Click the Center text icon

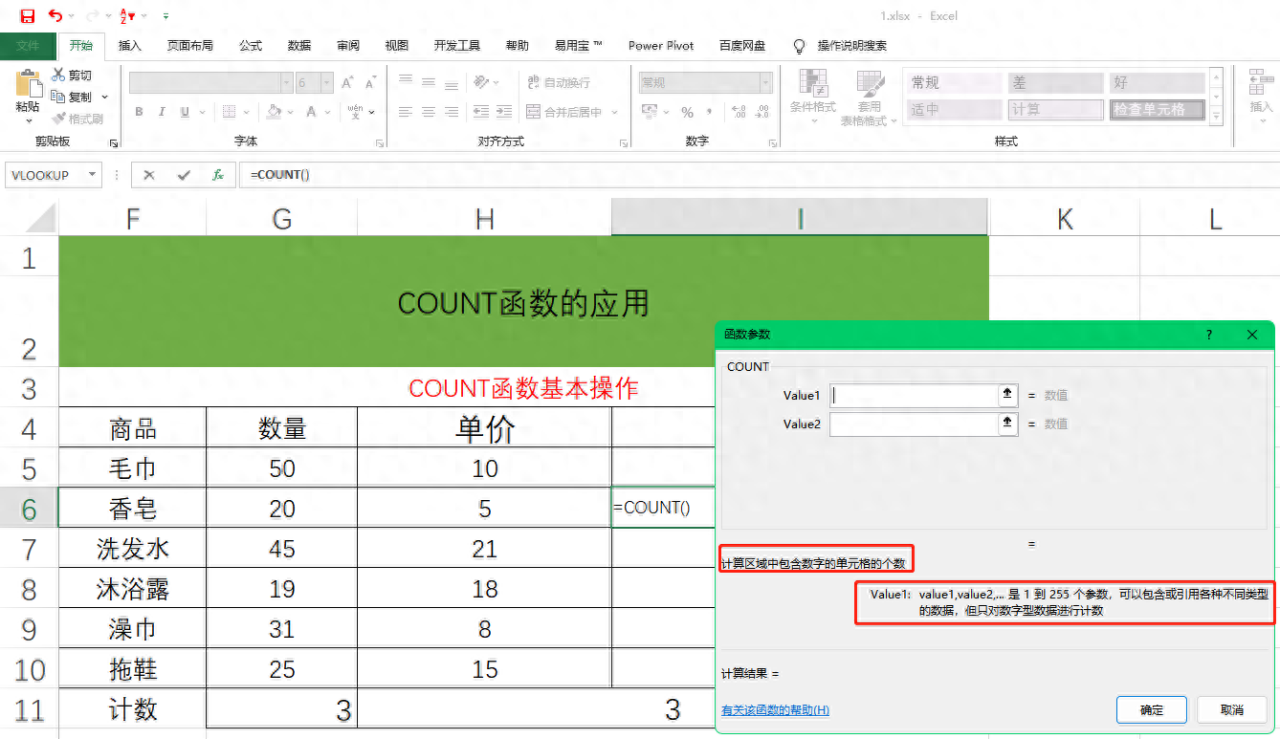point(428,112)
